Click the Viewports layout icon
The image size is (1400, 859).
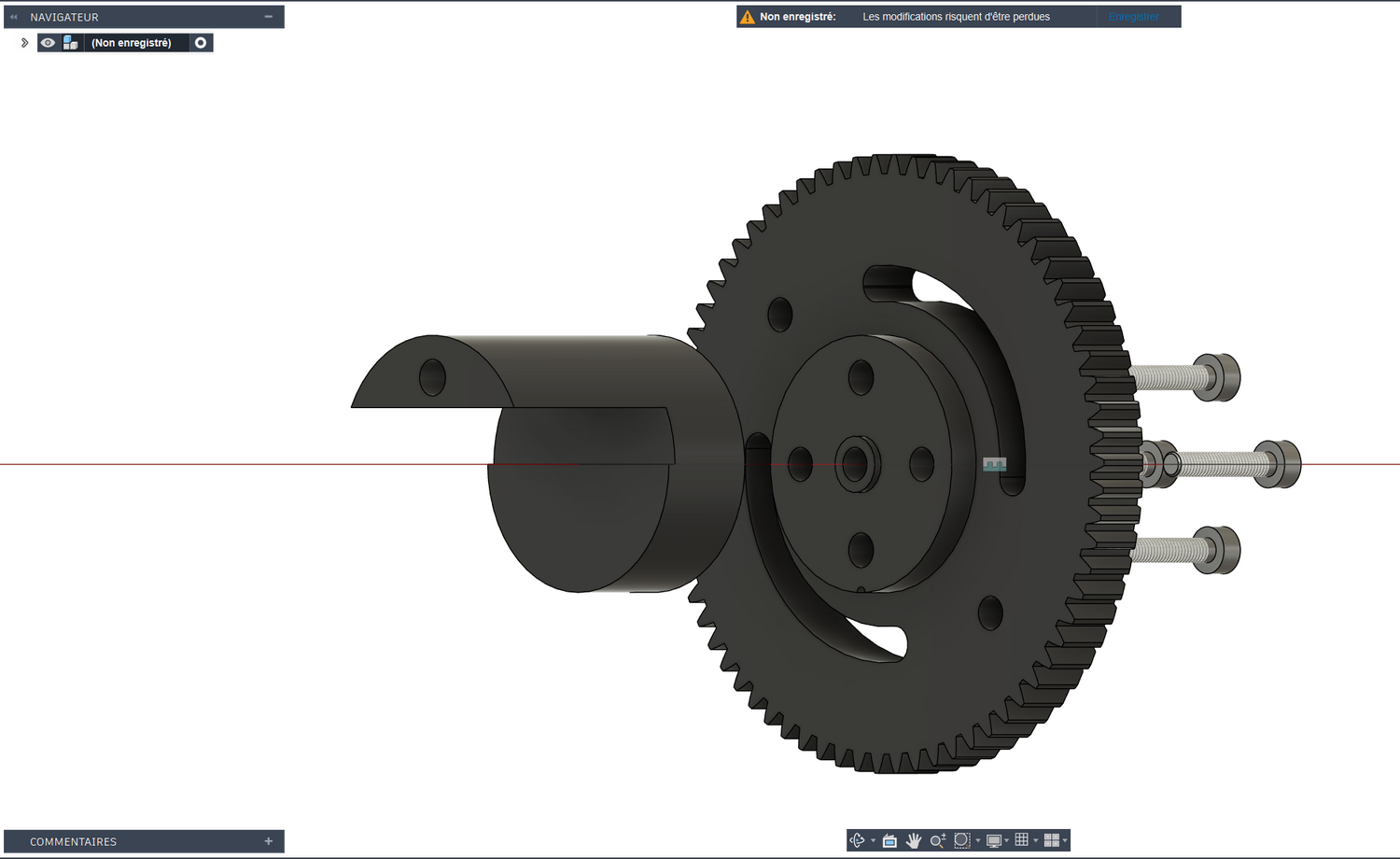pos(1052,840)
